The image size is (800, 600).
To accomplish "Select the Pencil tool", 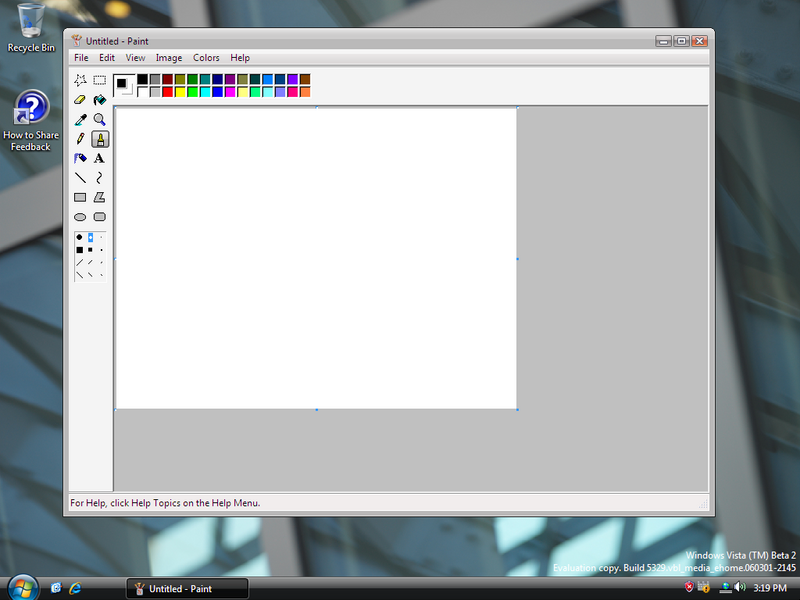I will (80, 139).
